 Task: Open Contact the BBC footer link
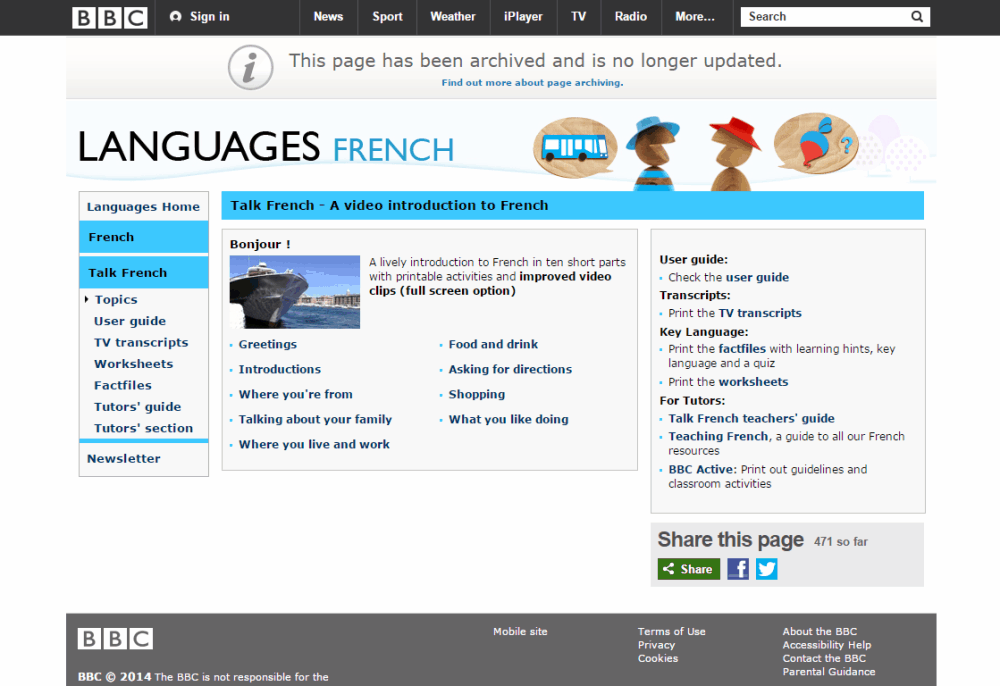[x=824, y=658]
